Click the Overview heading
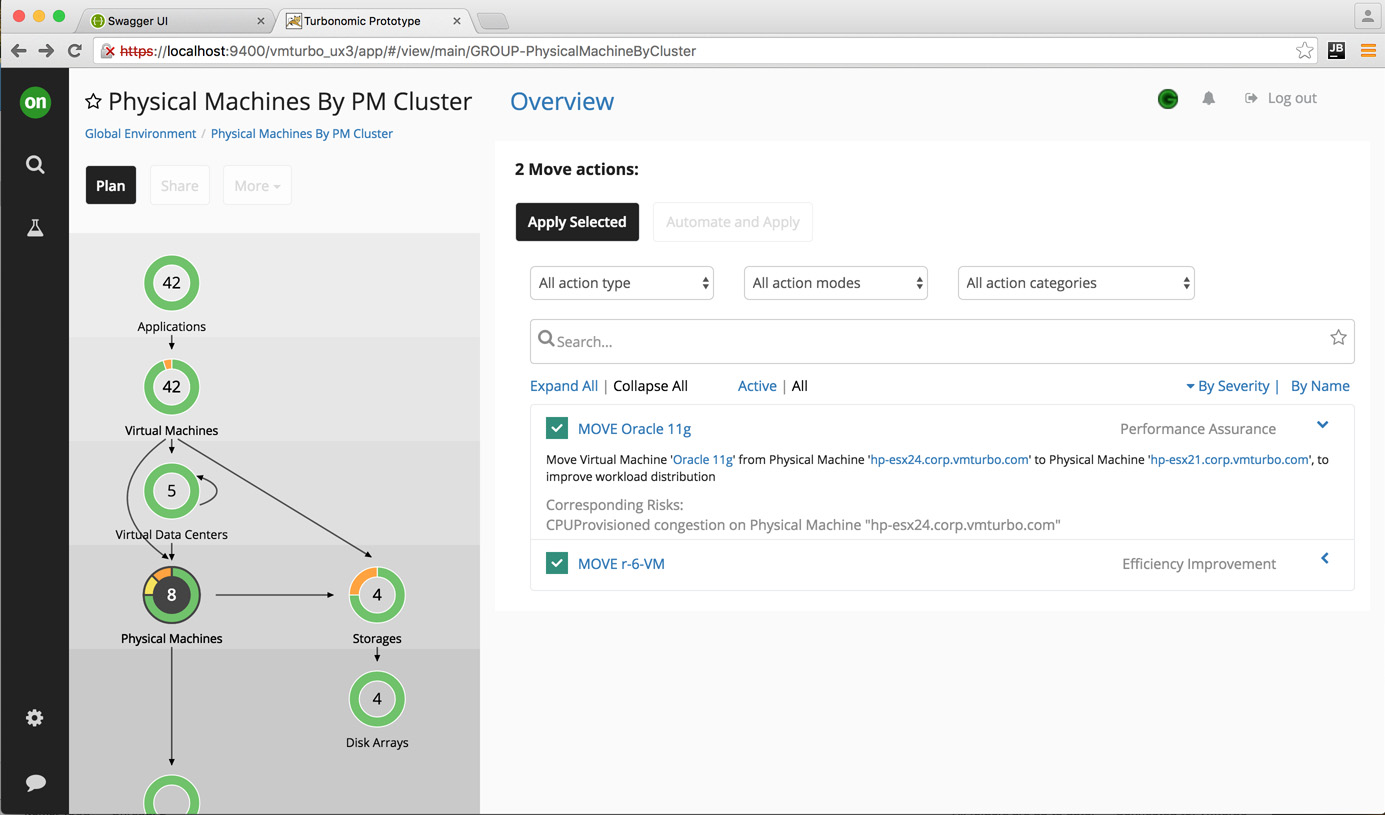 (x=562, y=101)
